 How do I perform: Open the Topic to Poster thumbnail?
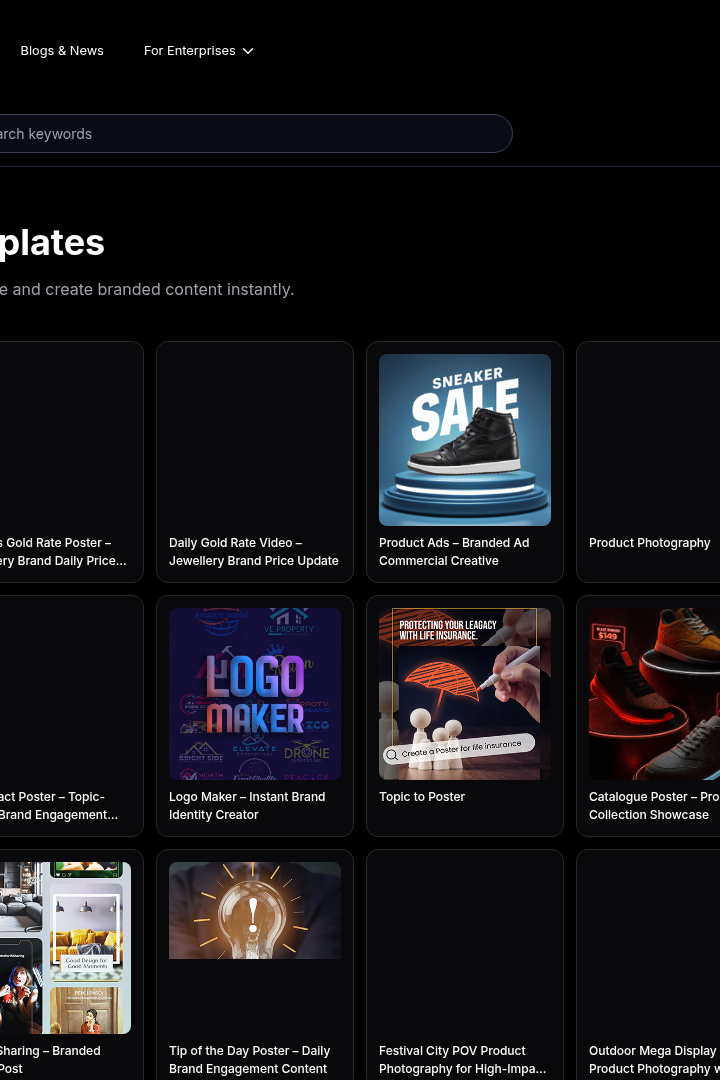[x=464, y=694]
